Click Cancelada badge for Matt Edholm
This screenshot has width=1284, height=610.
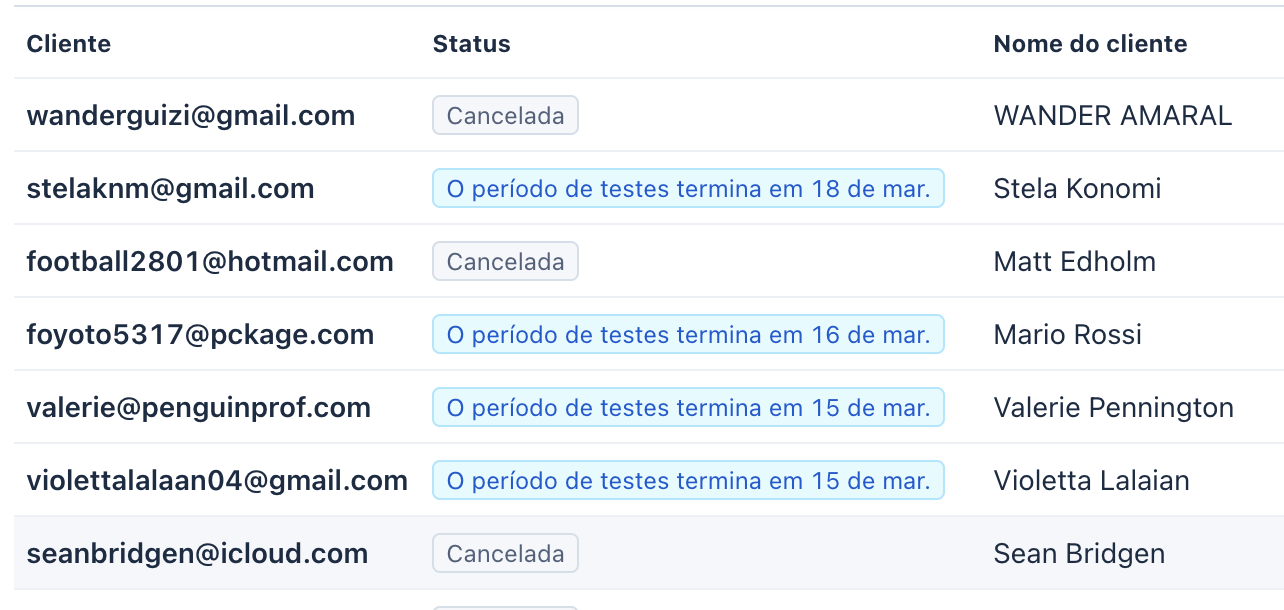(x=505, y=262)
